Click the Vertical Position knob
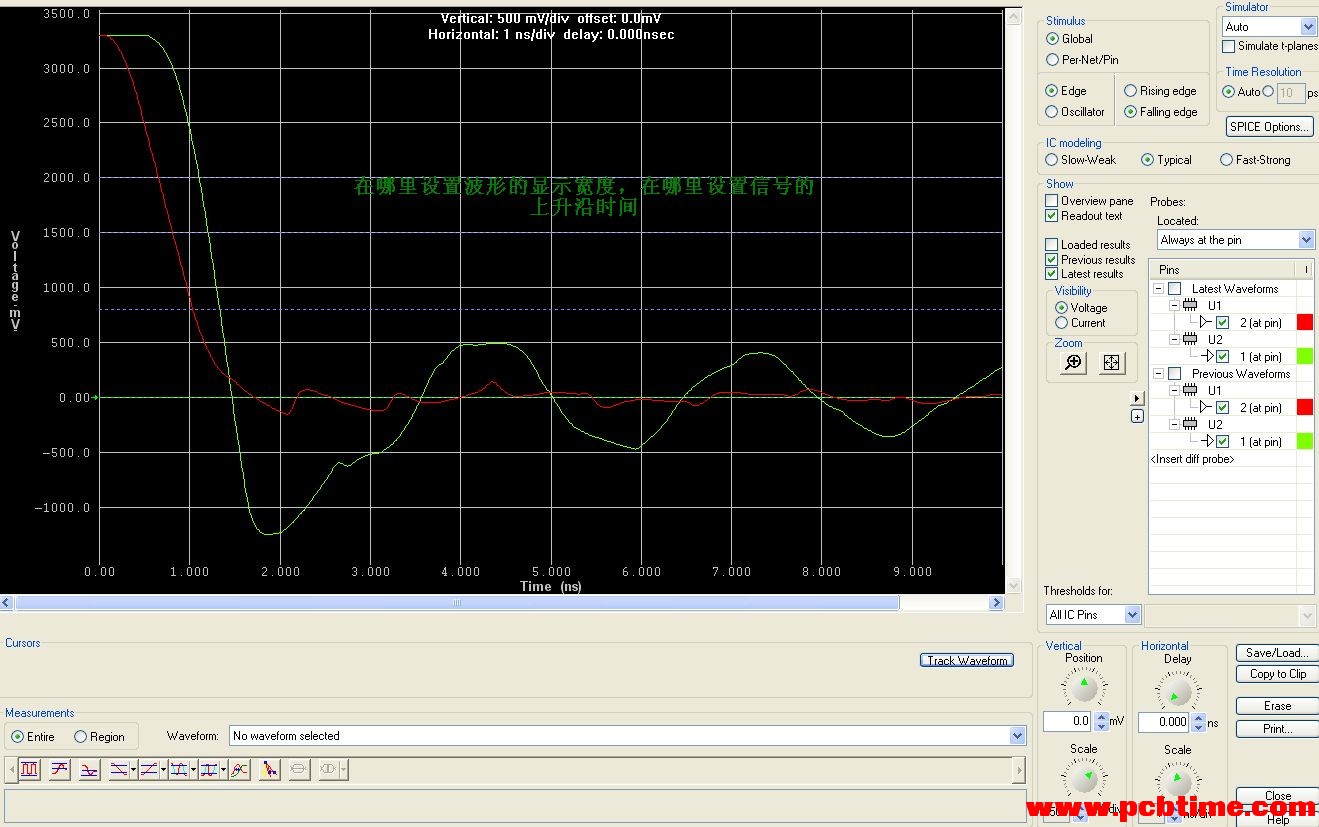 (x=1083, y=688)
